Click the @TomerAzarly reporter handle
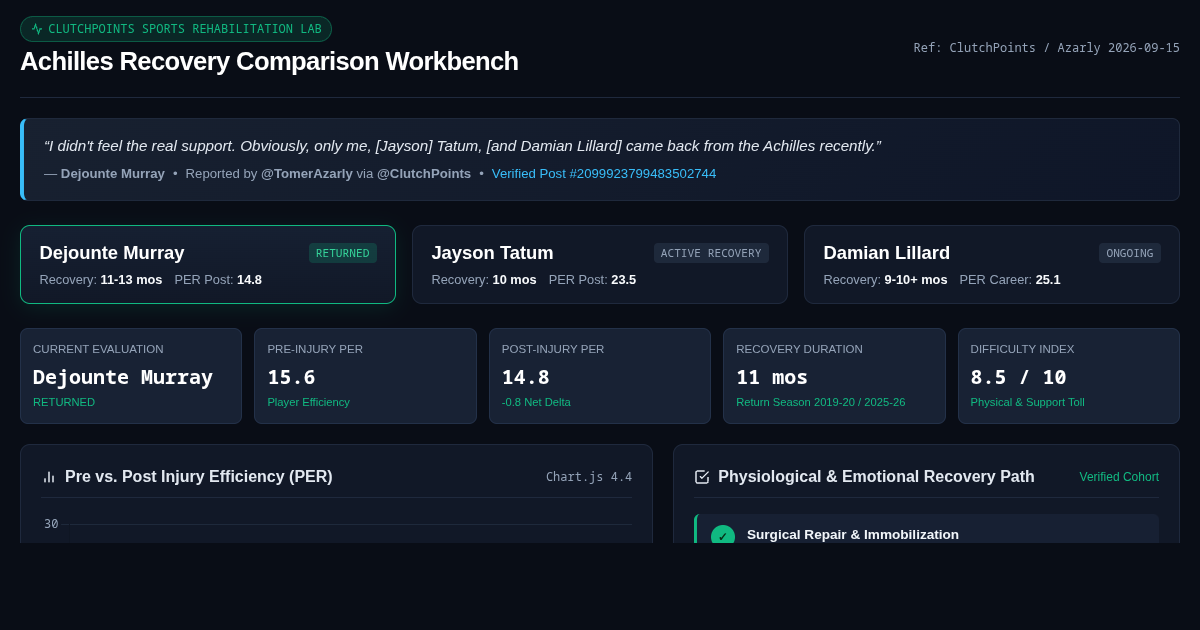The image size is (1200, 630). (307, 173)
